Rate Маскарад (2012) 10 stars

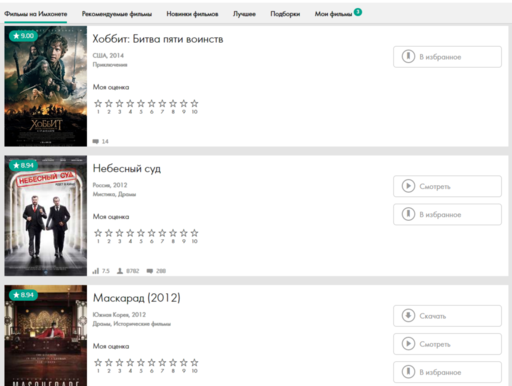194,363
